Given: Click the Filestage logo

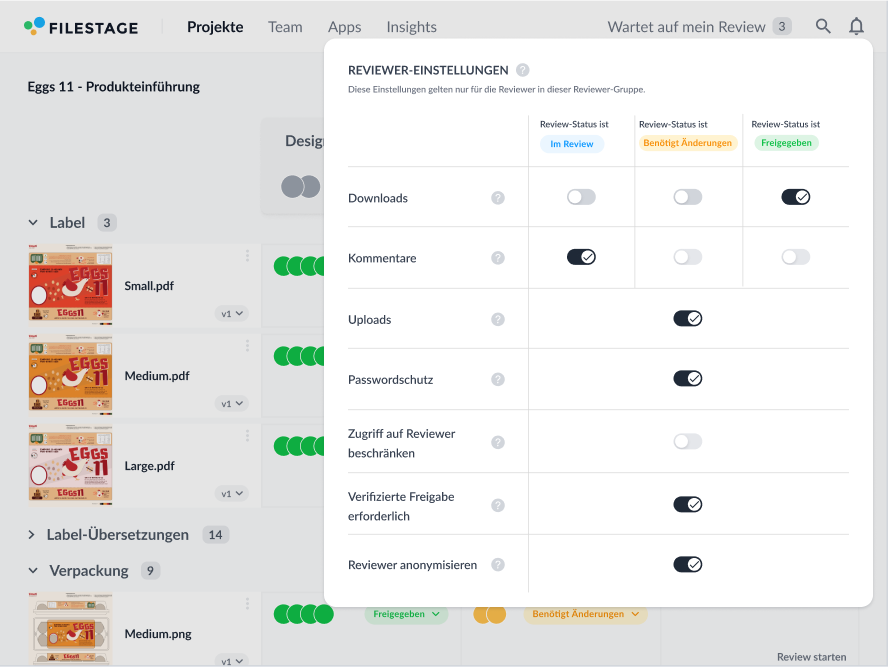Looking at the screenshot, I should (81, 27).
